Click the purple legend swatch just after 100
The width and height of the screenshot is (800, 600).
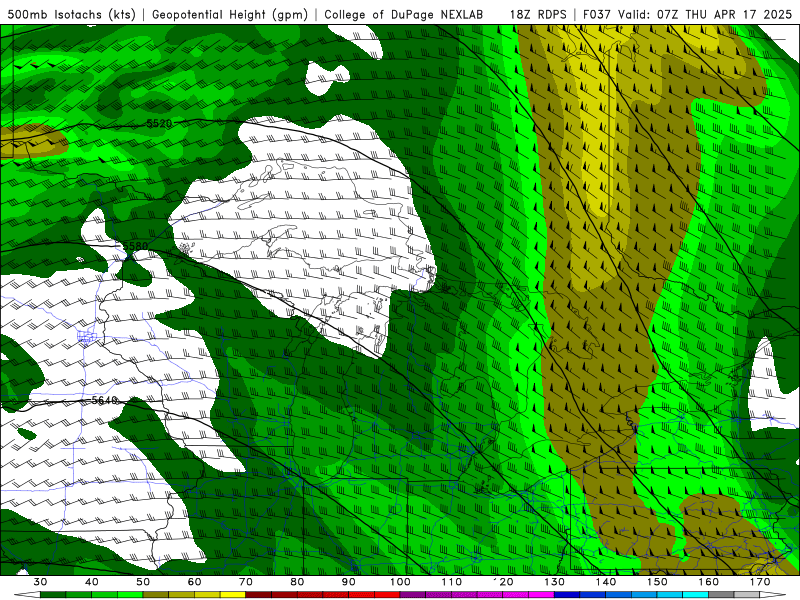click(x=413, y=595)
